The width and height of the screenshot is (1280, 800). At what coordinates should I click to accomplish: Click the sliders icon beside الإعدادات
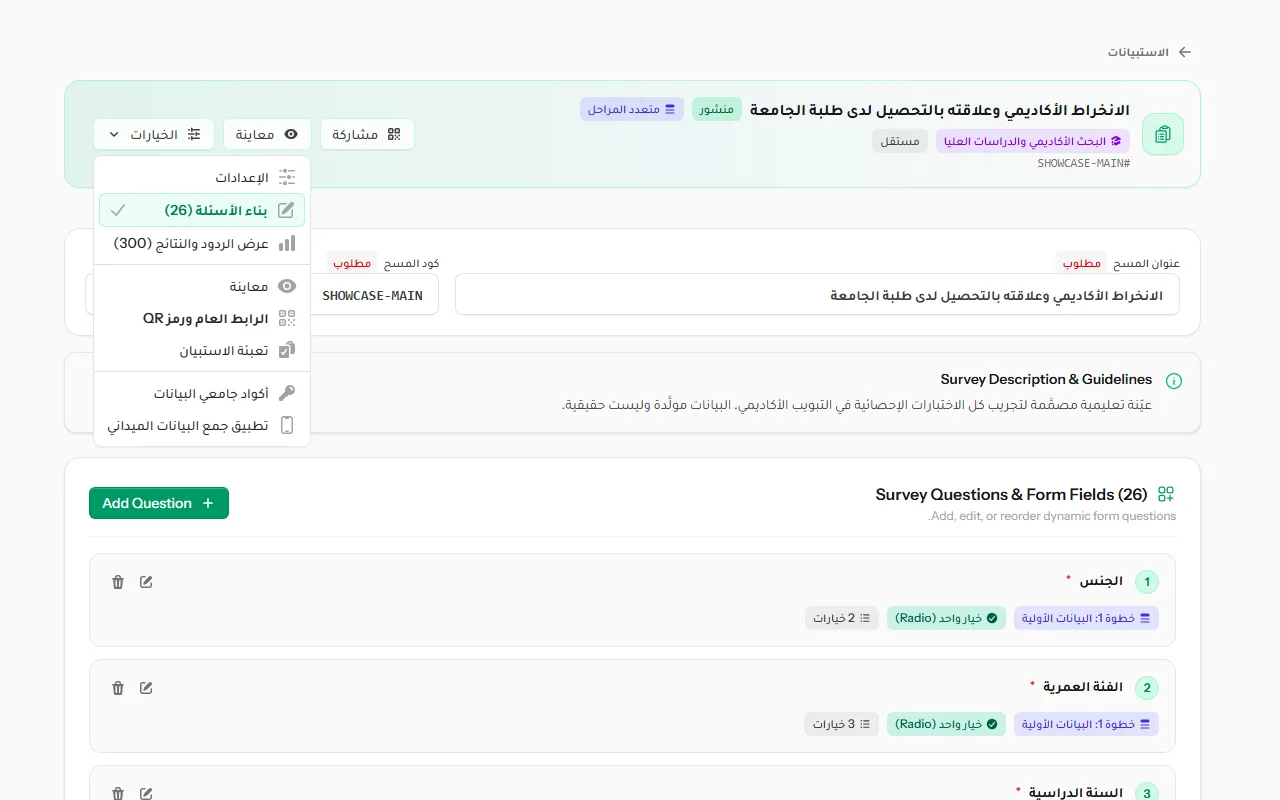point(287,178)
